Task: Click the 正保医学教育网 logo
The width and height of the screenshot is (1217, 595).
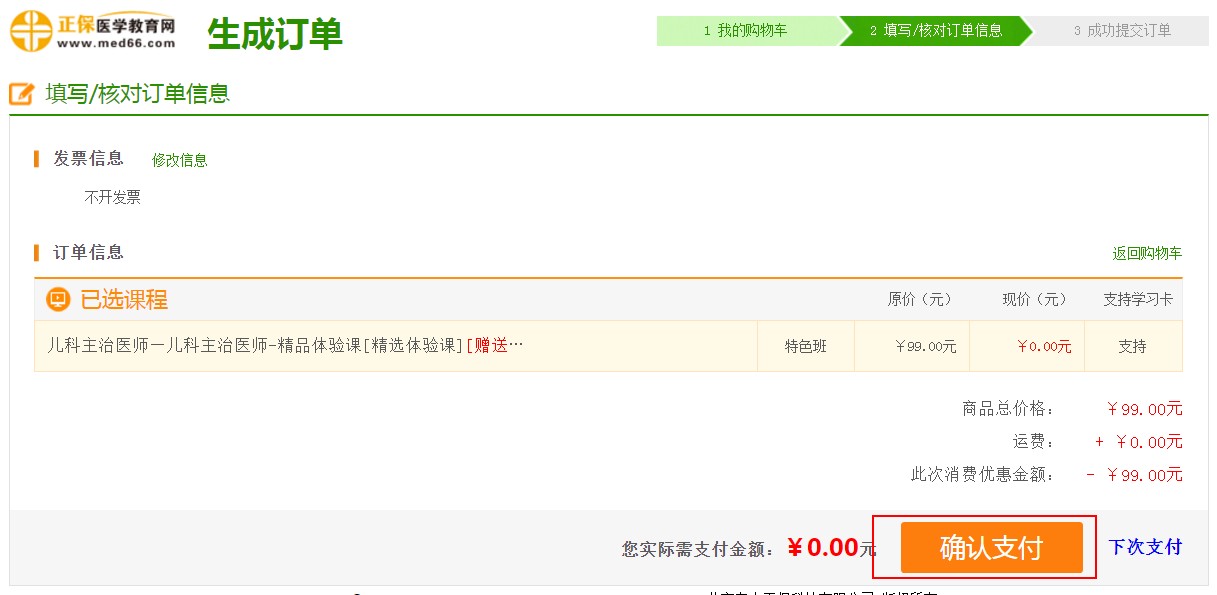Action: (93, 30)
